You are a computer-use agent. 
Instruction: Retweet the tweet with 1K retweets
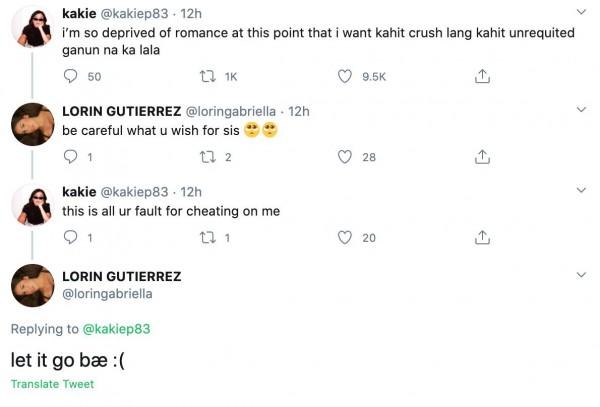click(208, 76)
